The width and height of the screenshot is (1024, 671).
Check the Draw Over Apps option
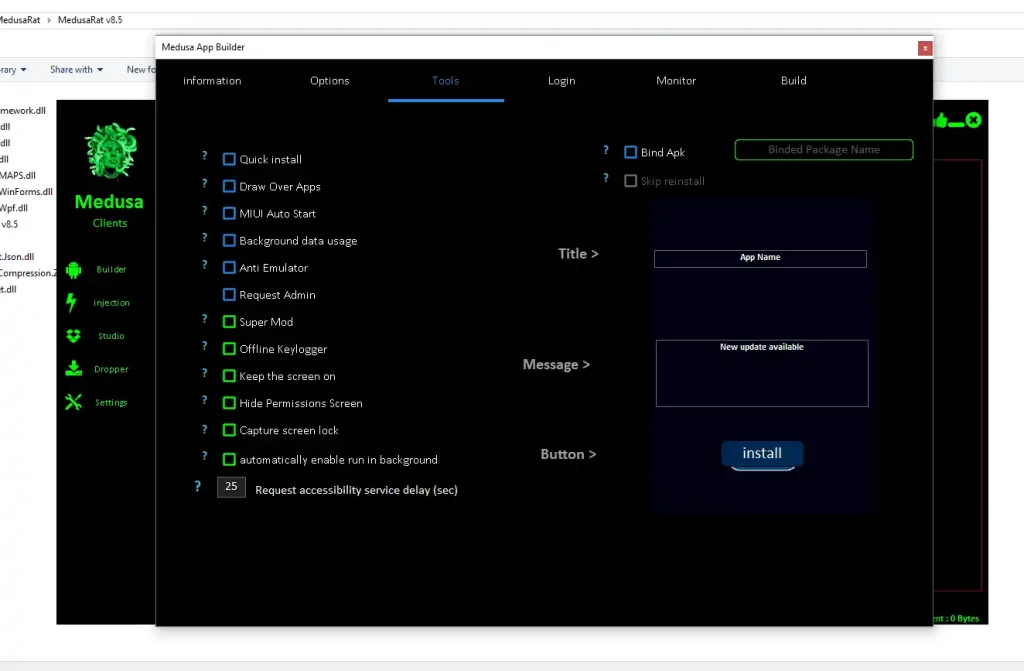pos(229,186)
